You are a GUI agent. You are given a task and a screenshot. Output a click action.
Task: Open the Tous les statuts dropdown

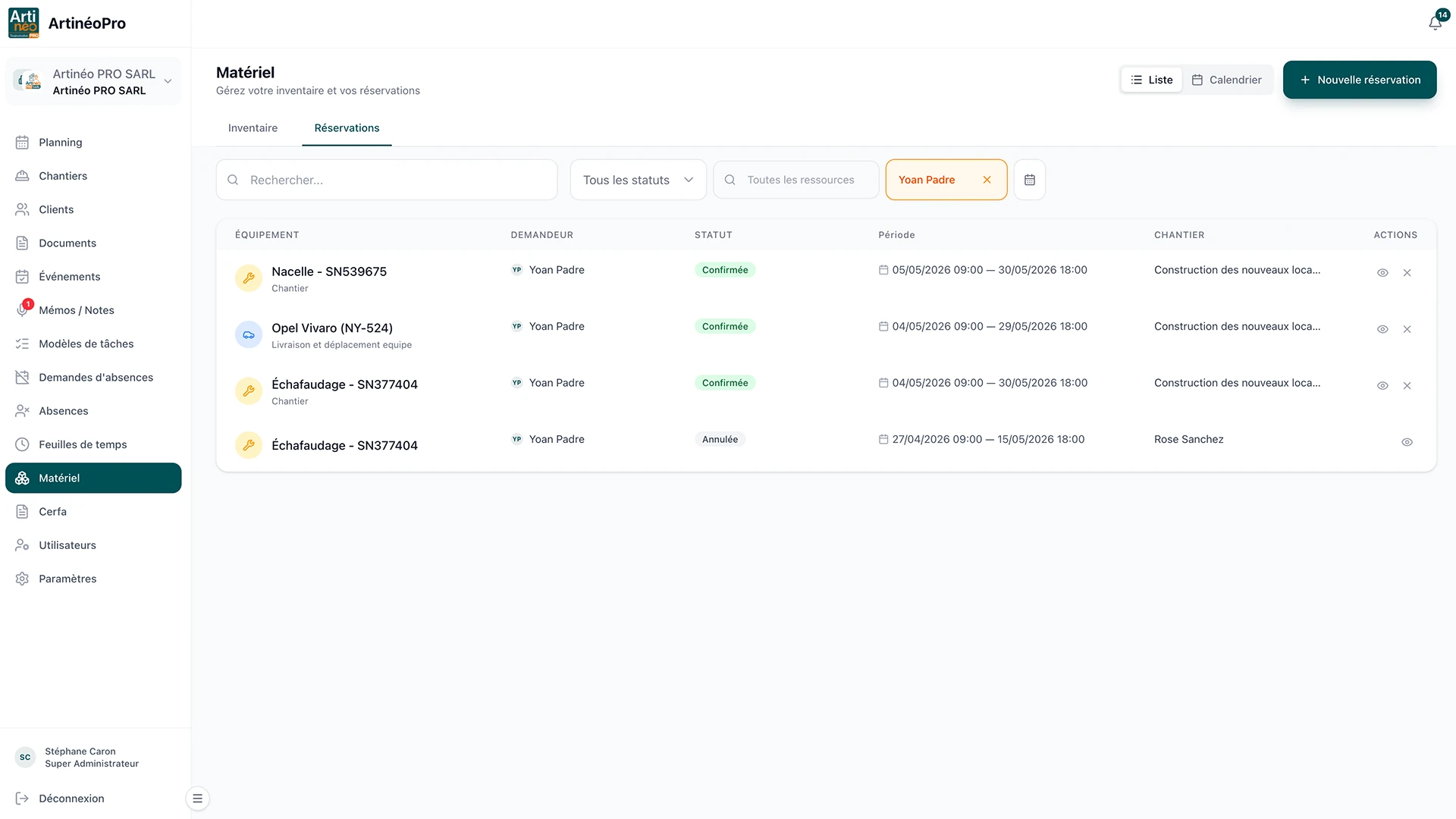pos(638,180)
